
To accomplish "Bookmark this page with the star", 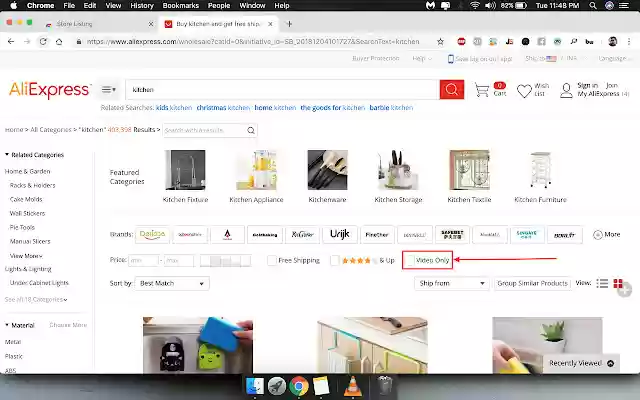I will coord(440,42).
